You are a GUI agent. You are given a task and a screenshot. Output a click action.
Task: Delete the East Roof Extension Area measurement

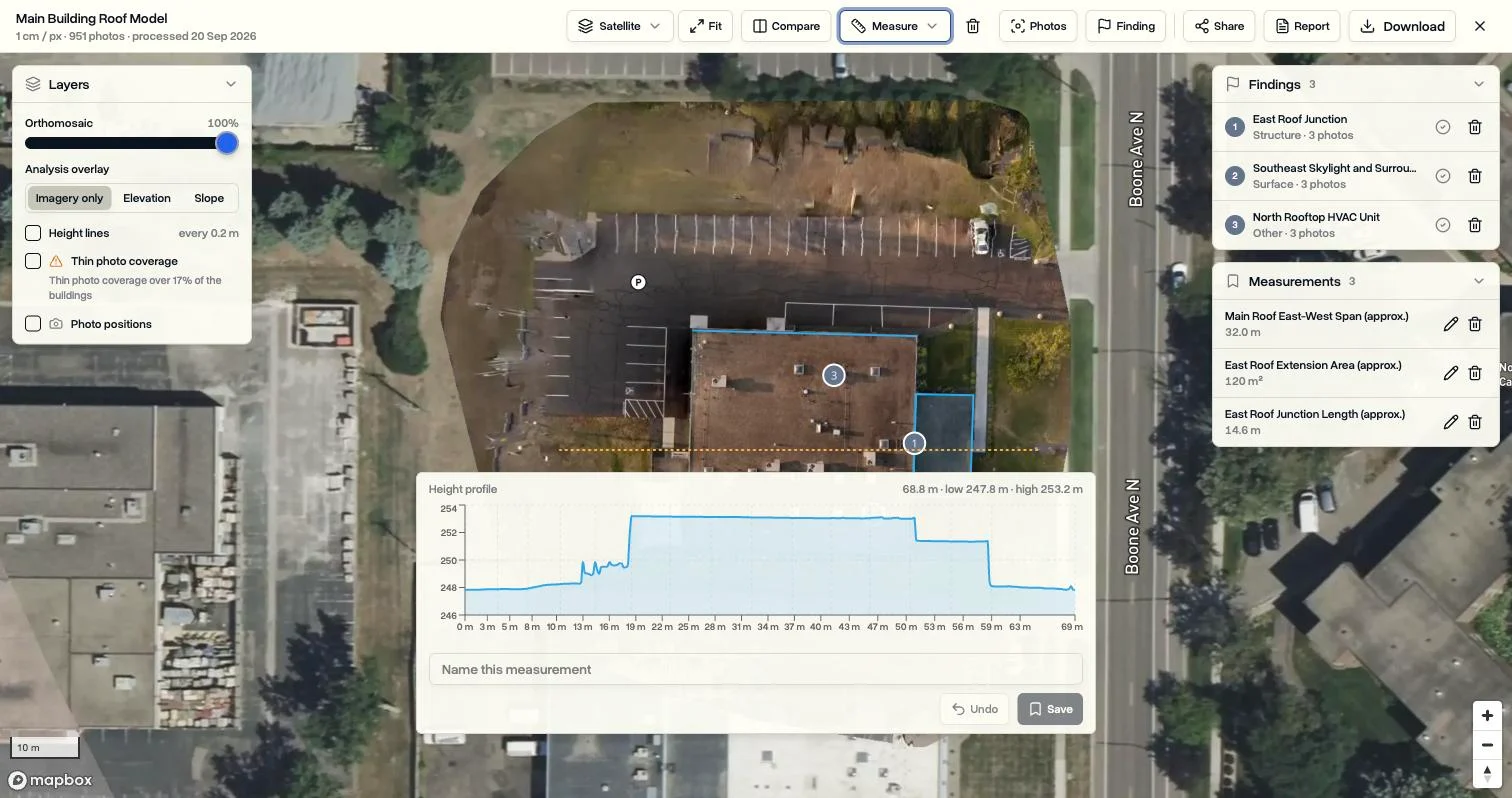1474,373
